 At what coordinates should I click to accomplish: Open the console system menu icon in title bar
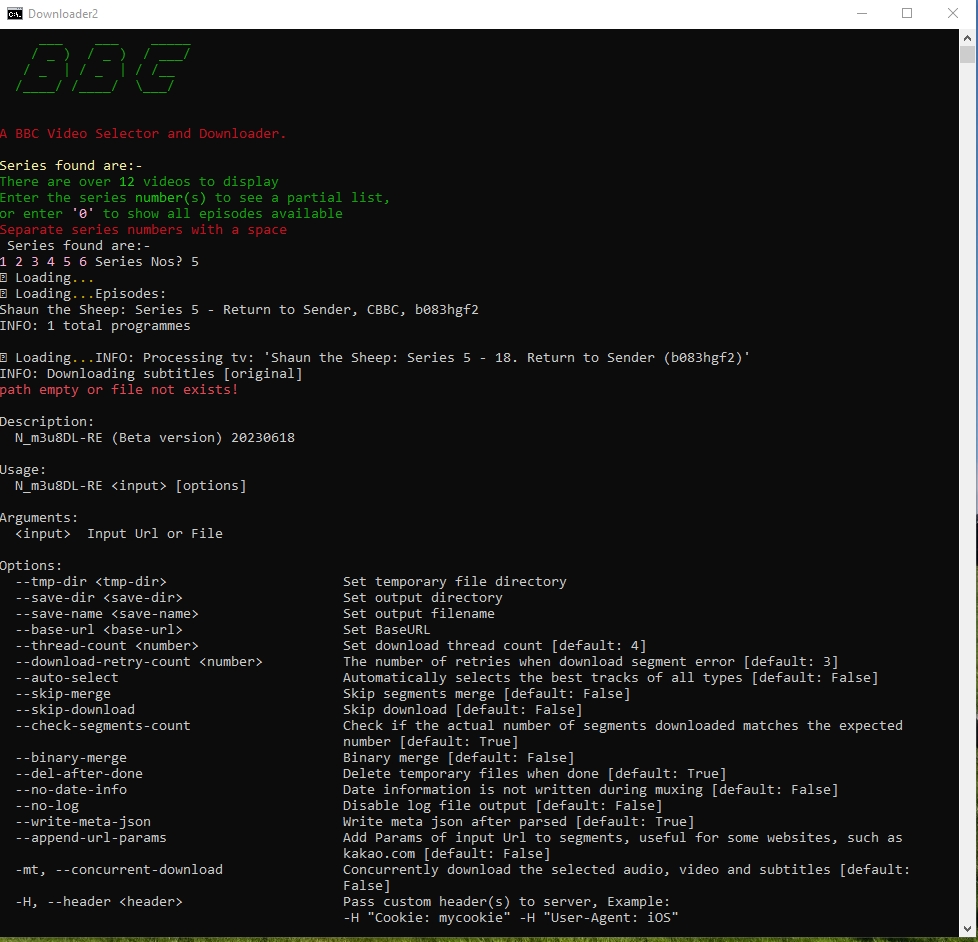coord(14,14)
